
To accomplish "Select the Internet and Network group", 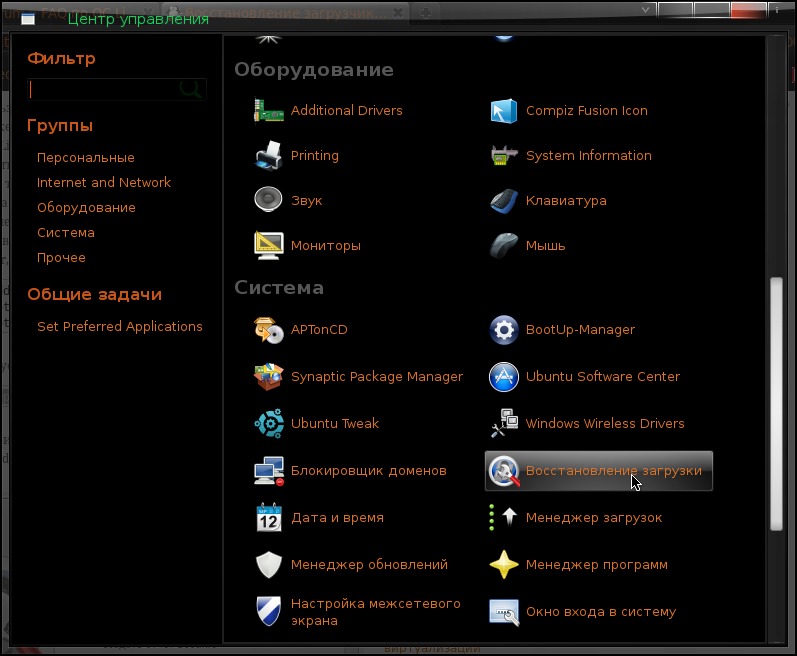I will pos(104,182).
